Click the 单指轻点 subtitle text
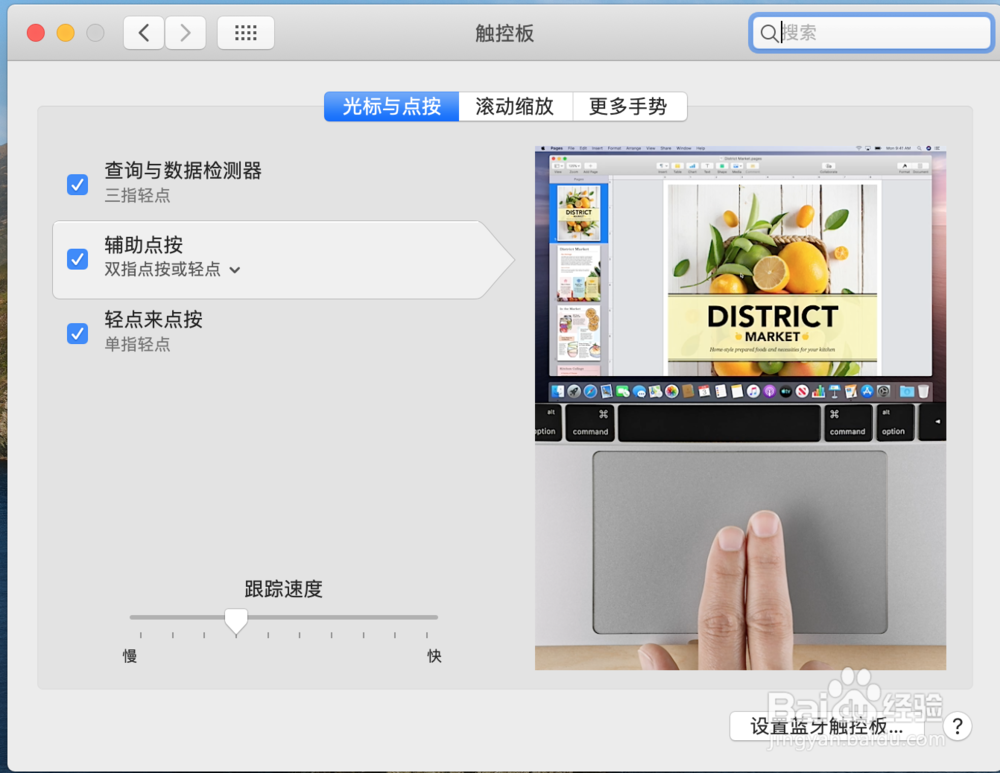 pos(137,344)
